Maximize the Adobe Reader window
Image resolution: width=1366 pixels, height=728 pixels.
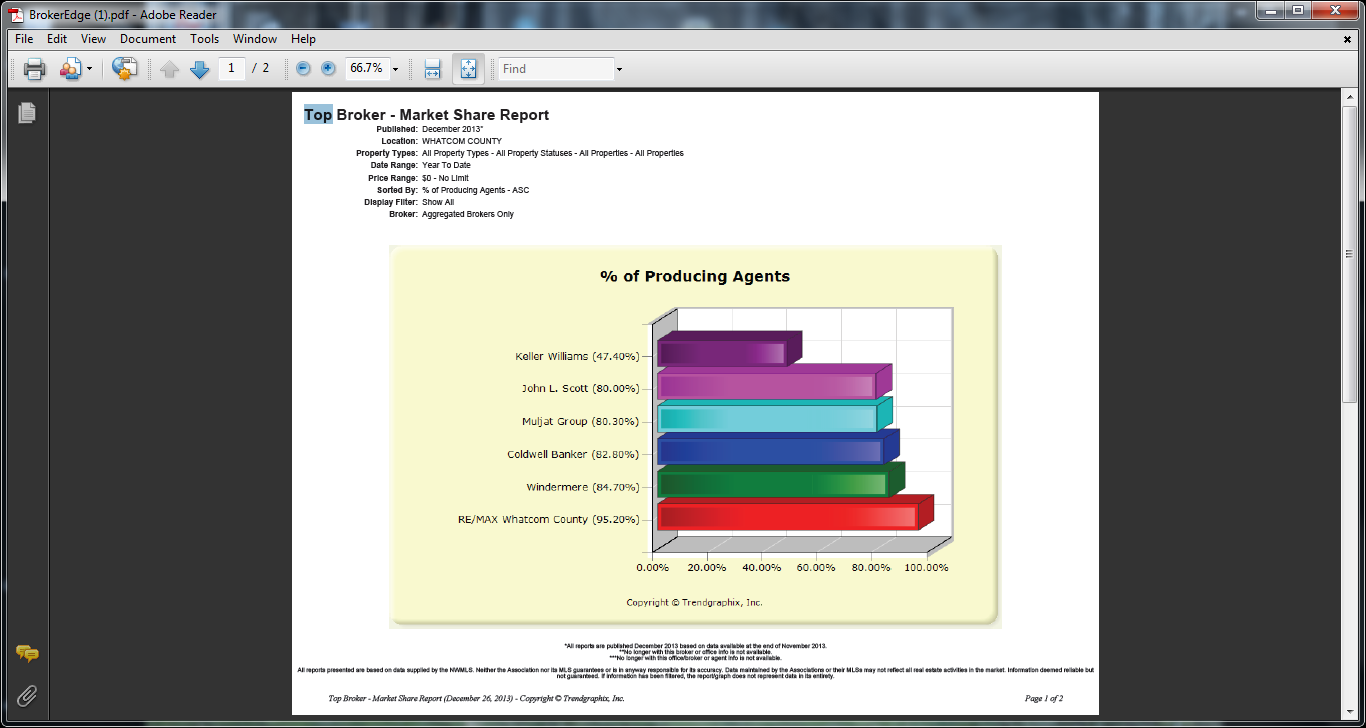[x=1297, y=10]
